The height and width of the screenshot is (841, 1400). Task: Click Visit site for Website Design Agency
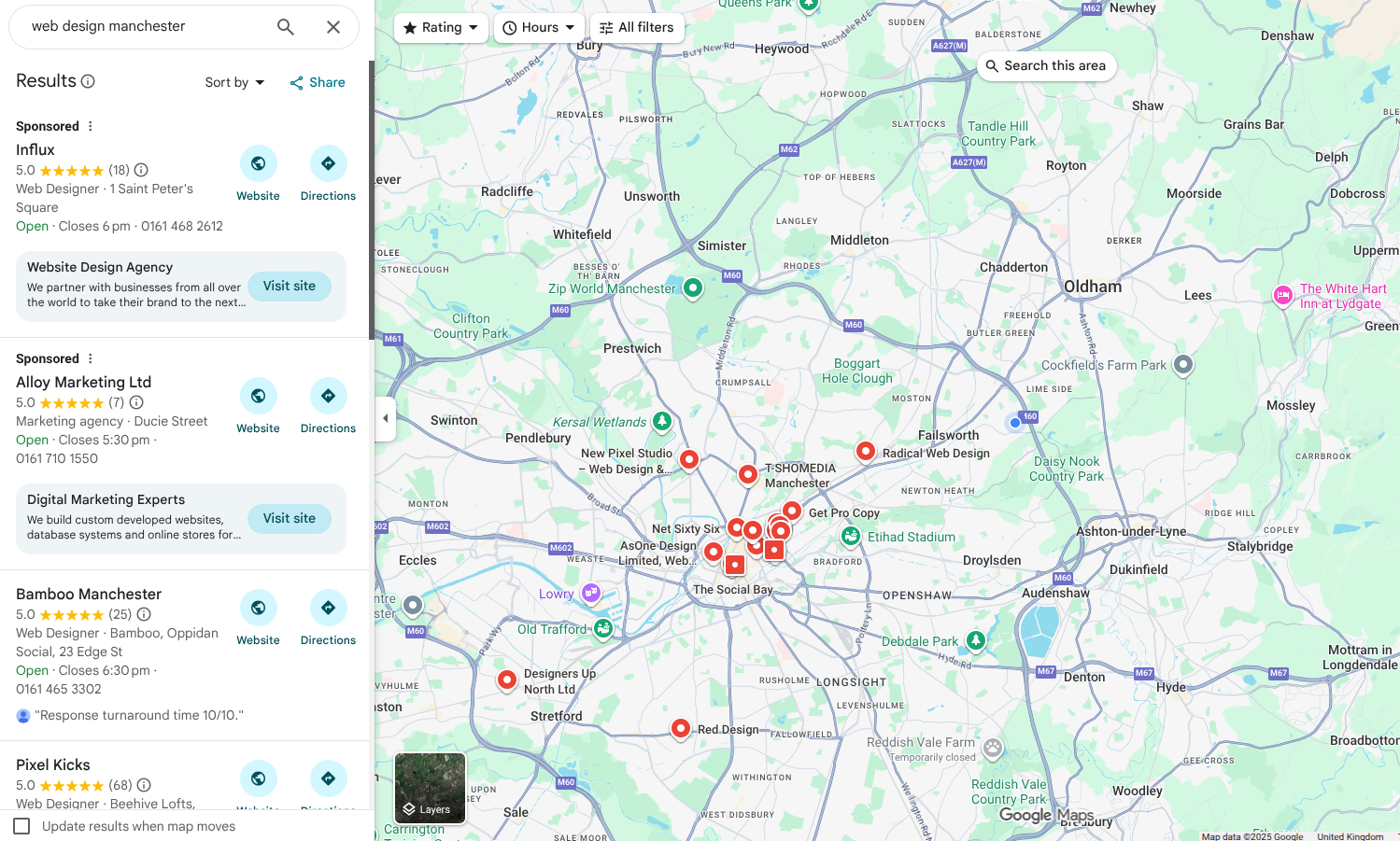tap(289, 287)
